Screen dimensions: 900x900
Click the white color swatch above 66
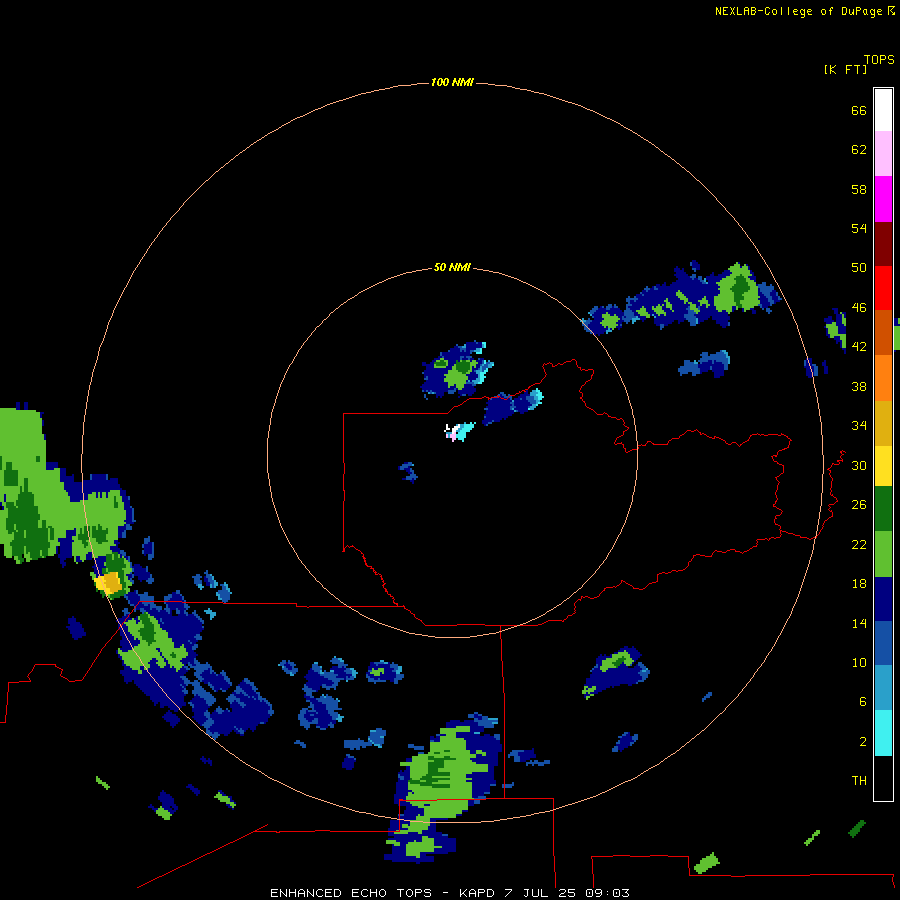click(883, 110)
